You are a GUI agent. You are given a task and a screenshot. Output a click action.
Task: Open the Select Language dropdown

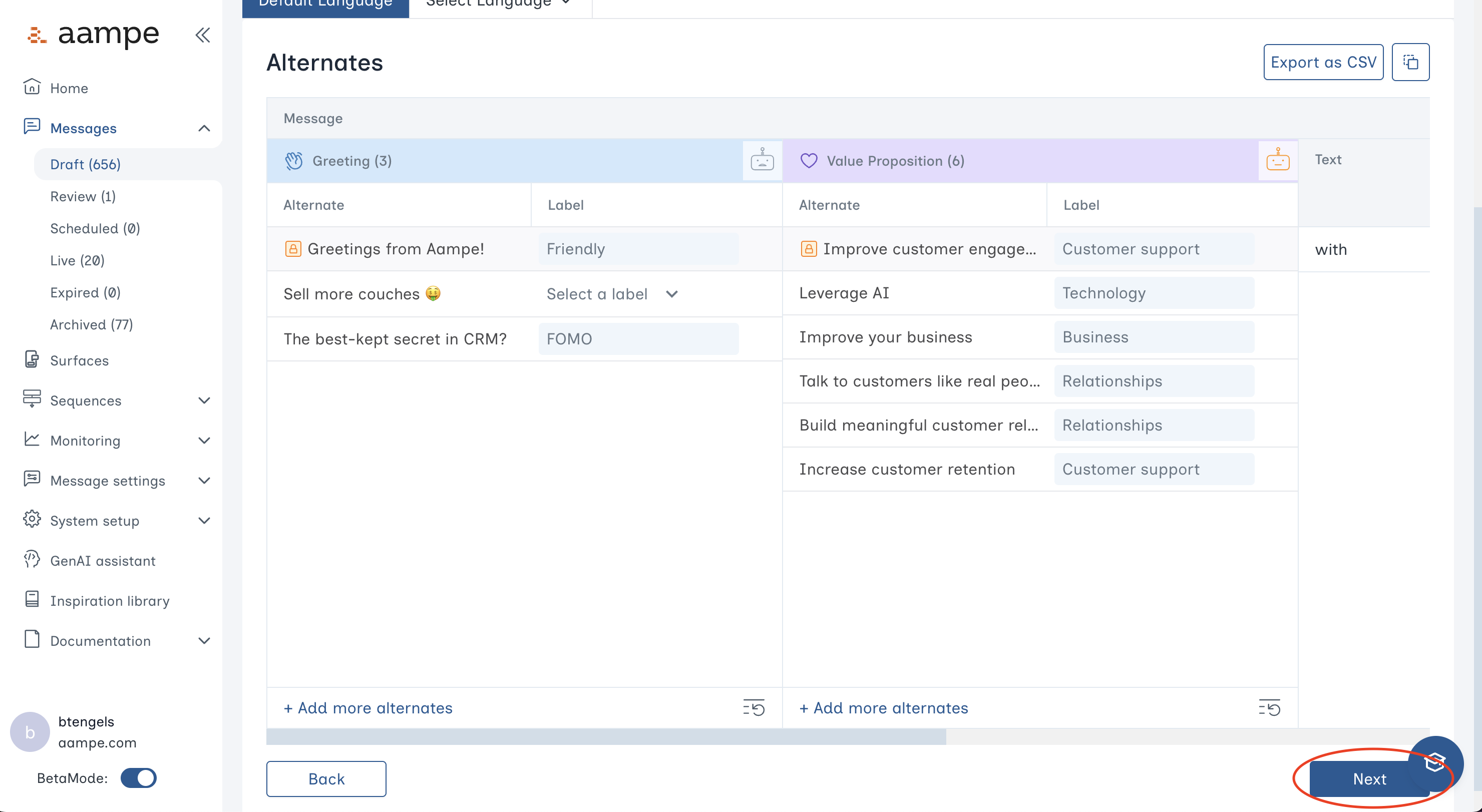pos(497,4)
